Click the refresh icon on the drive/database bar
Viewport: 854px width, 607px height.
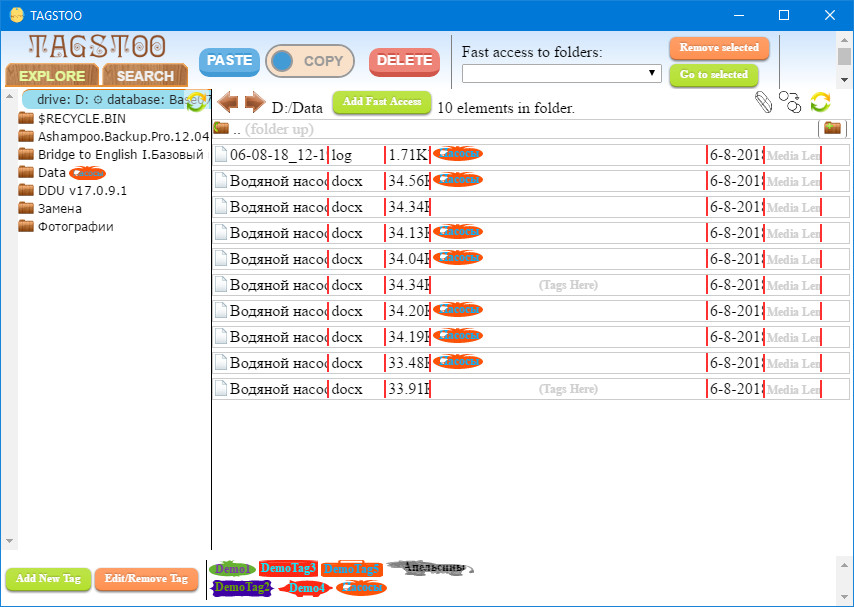[197, 101]
